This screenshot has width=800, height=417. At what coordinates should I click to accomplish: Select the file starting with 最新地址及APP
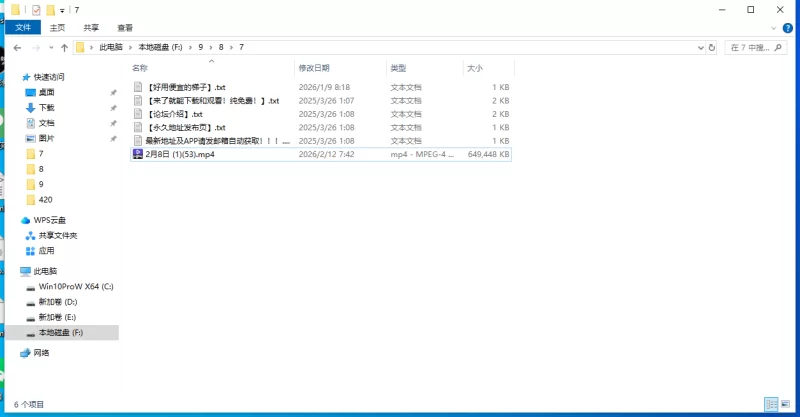218,140
